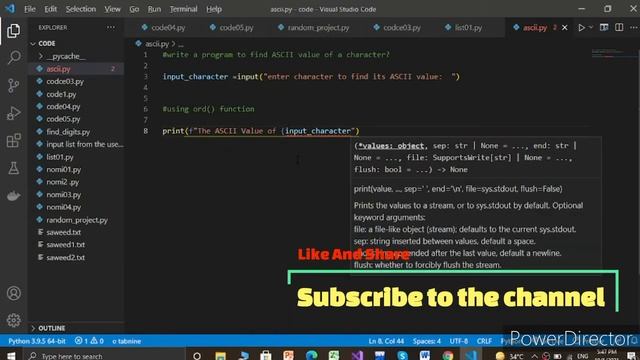Open the Explorer view in activity bar
The width and height of the screenshot is (640, 360).
coord(13,31)
